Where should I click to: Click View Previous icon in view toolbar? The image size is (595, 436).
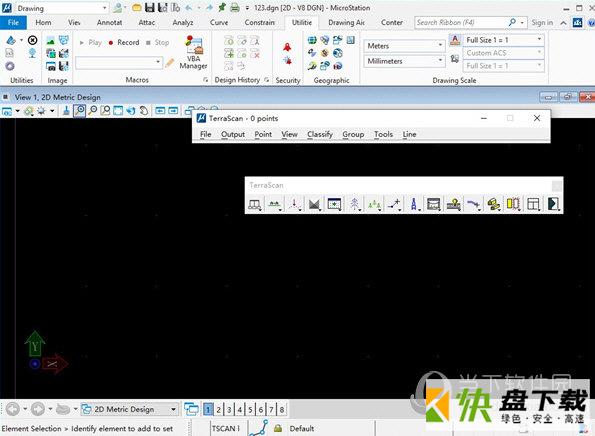[160, 110]
